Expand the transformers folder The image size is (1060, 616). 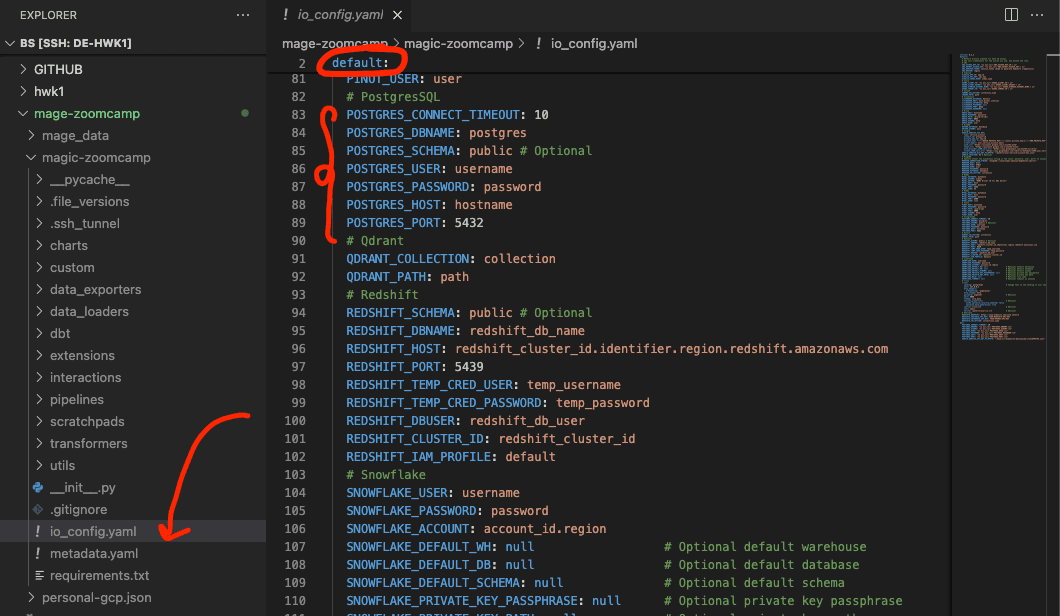pyautogui.click(x=39, y=443)
